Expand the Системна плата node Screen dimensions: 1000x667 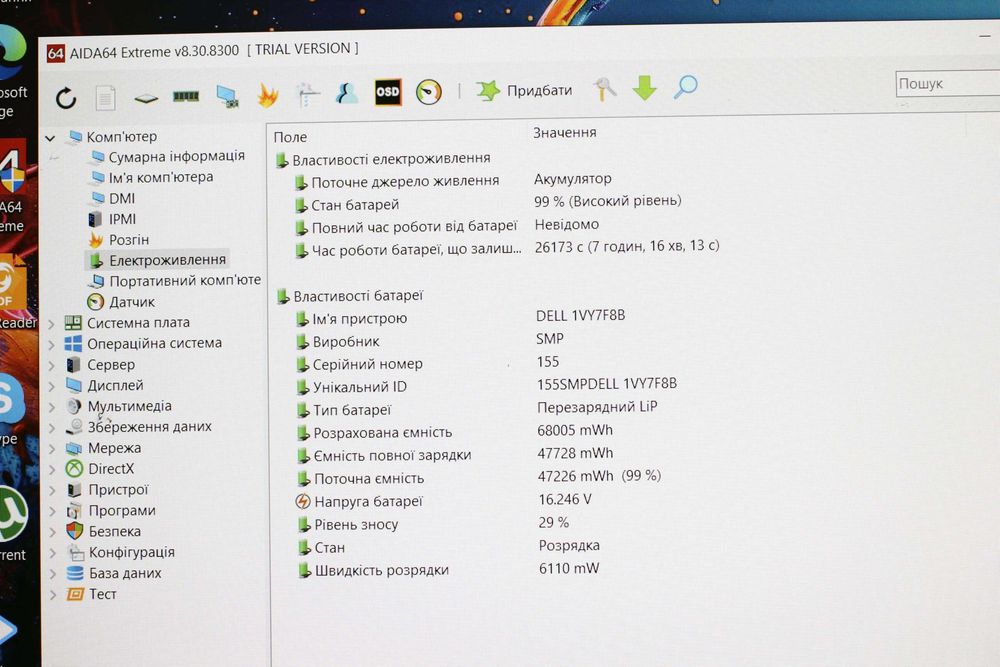(x=52, y=324)
